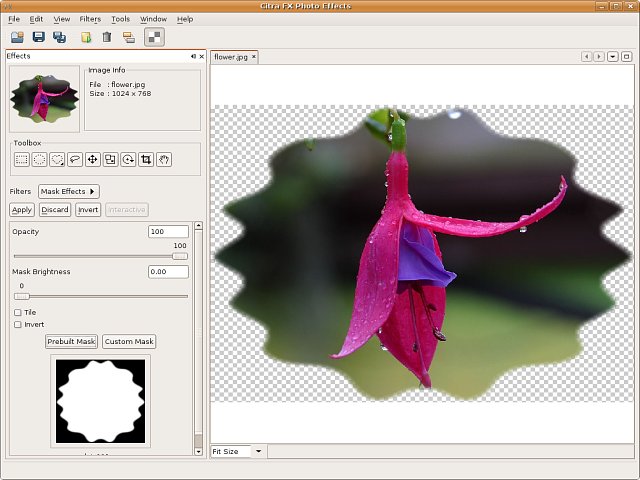Pick the Crop tool in the Toolbox
The height and width of the screenshot is (480, 640).
pos(146,159)
